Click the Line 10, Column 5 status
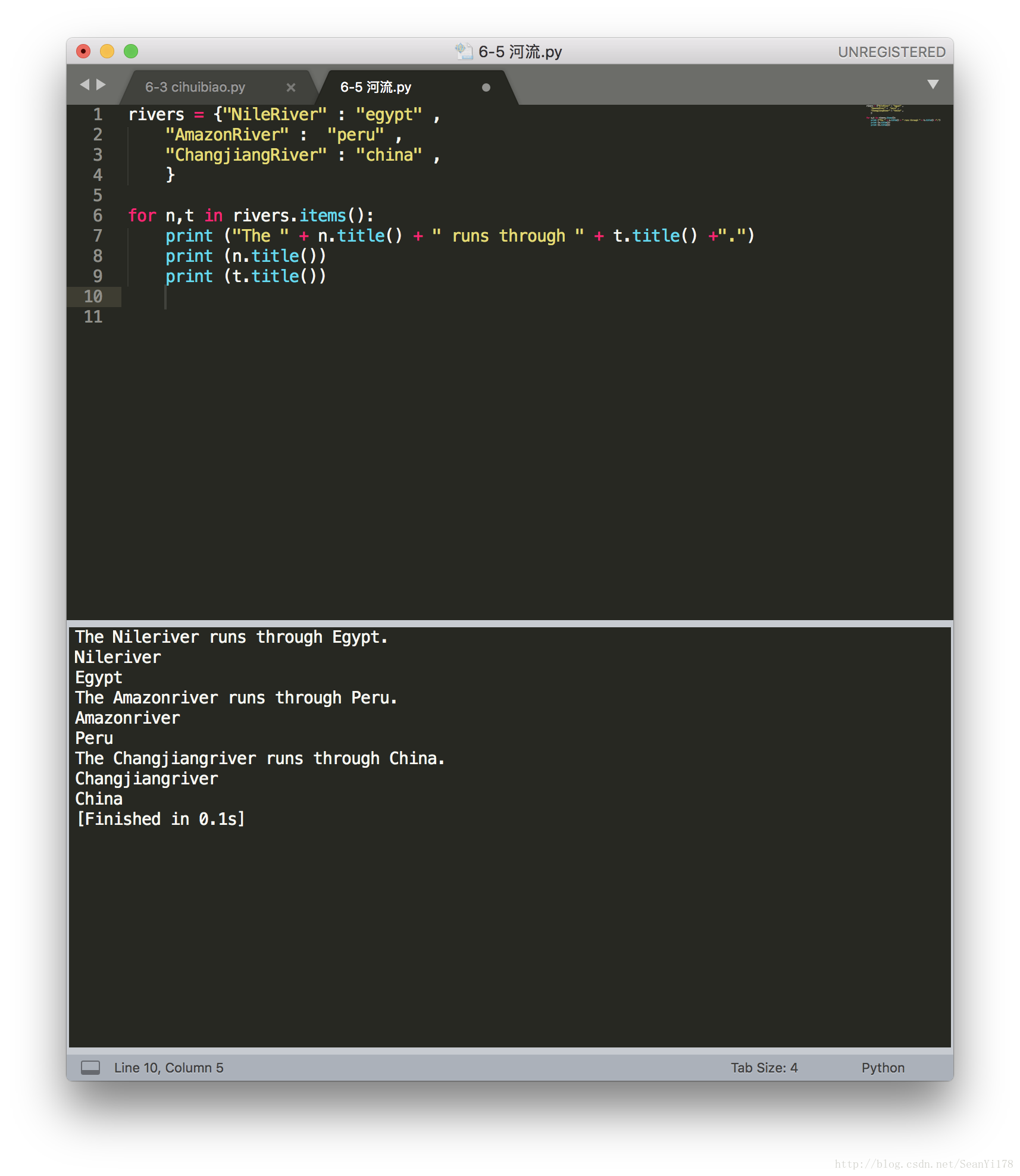The height and width of the screenshot is (1176, 1020). point(169,1068)
